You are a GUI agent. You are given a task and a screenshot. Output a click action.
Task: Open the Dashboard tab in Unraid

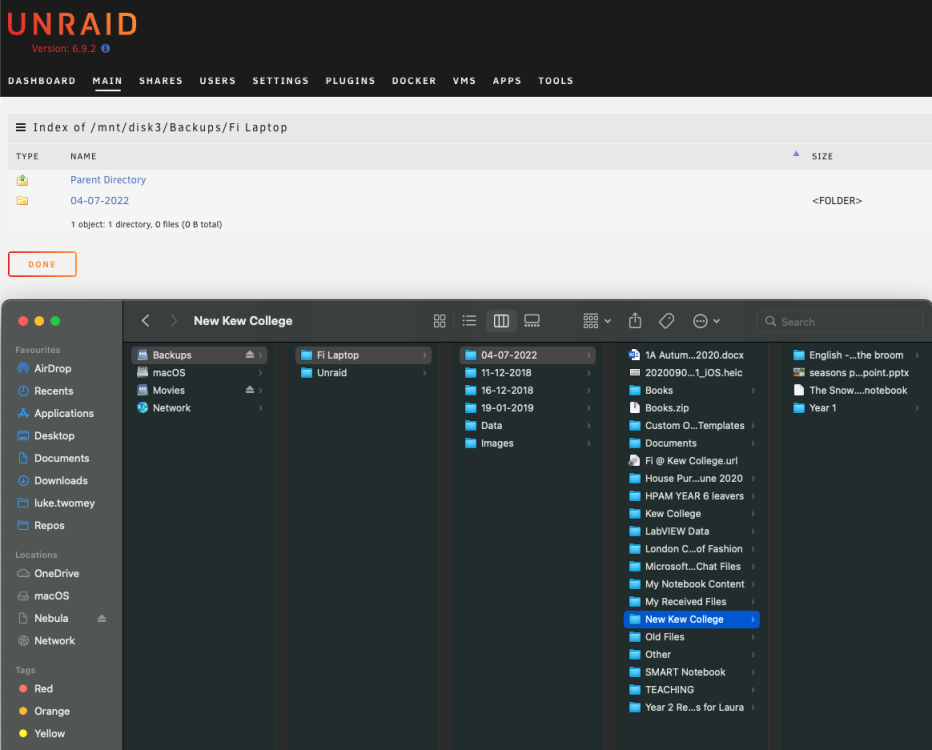[x=42, y=81]
